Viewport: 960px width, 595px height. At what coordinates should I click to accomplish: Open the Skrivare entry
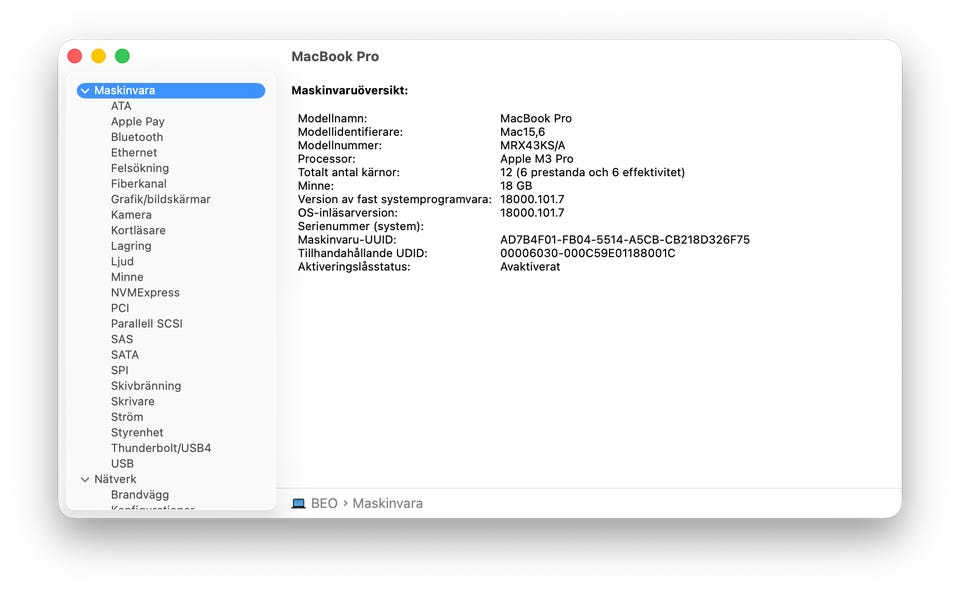point(132,402)
